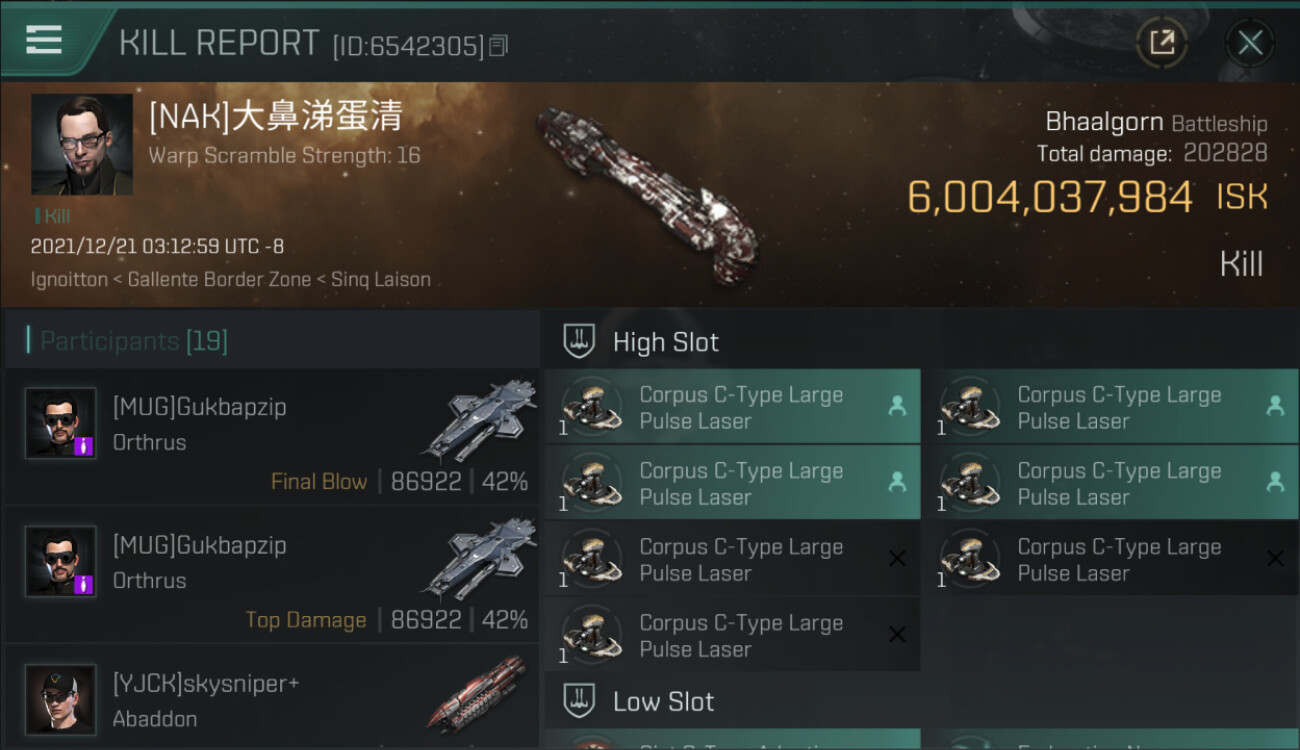Click the info badge on the Final Blow portrait

pyautogui.click(x=85, y=446)
